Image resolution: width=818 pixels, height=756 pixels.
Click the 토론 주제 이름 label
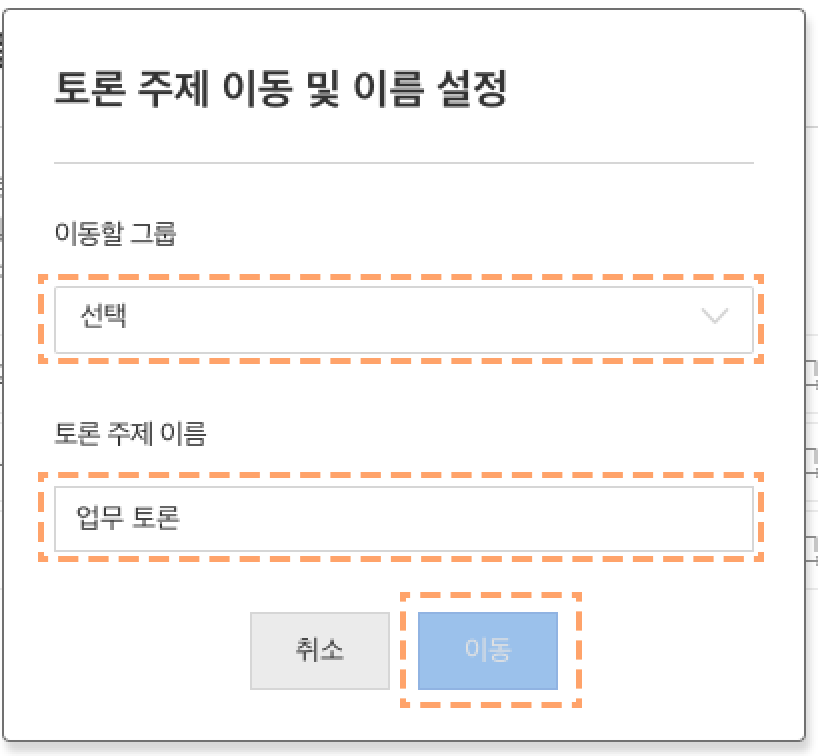coord(130,434)
